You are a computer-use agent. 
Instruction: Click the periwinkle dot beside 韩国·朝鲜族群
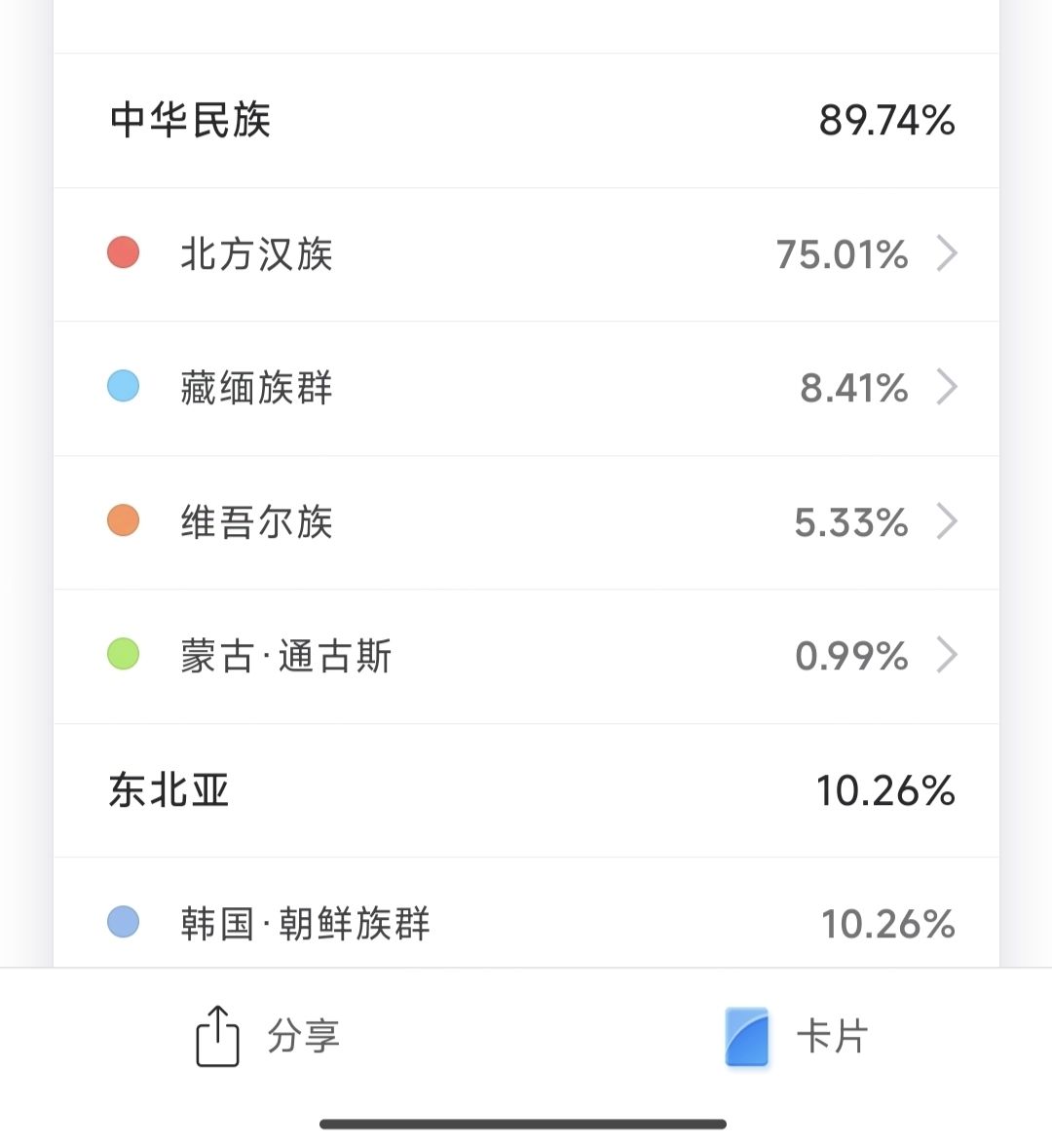[x=123, y=922]
